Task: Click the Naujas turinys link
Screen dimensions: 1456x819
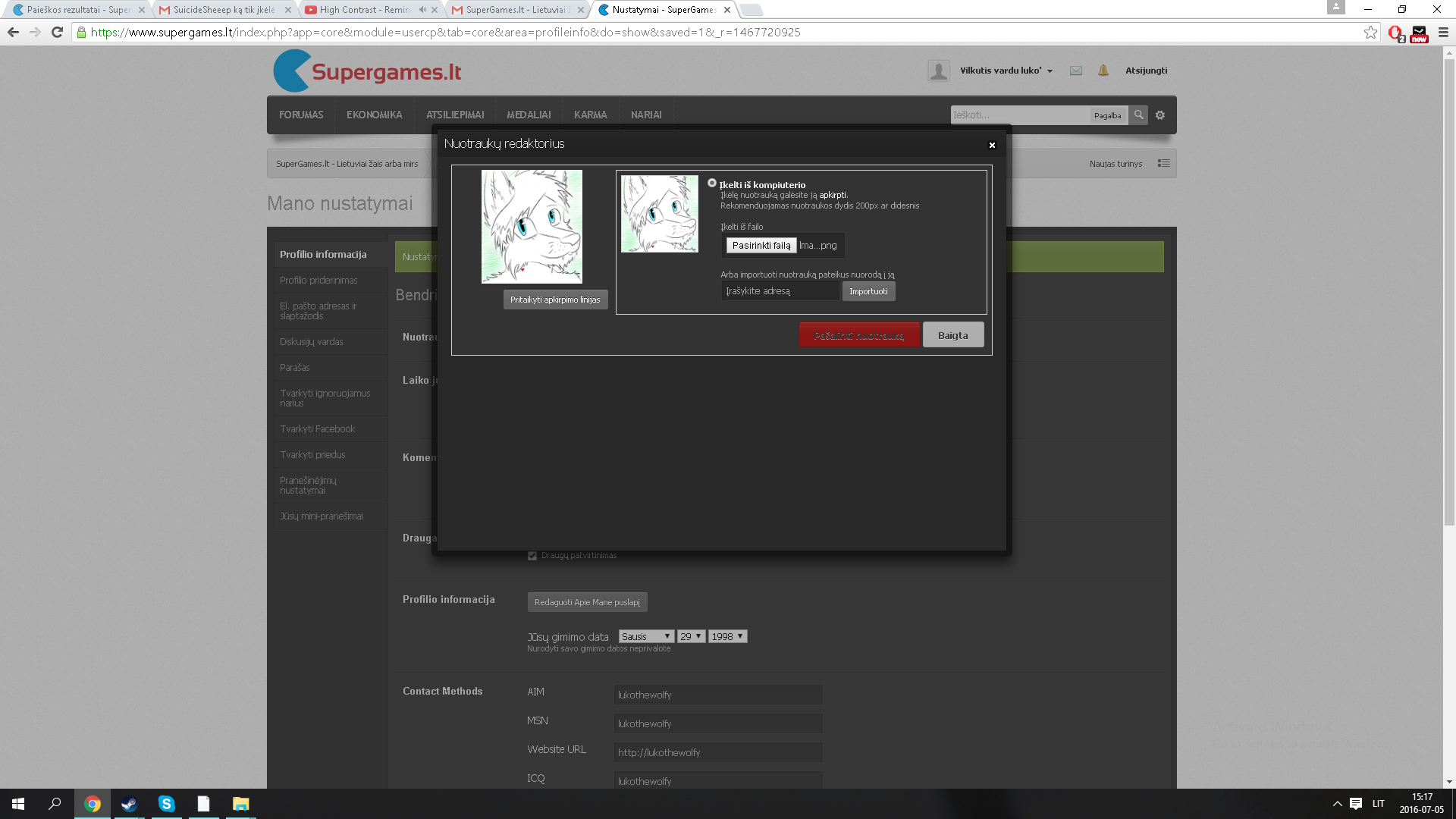Action: [x=1116, y=164]
